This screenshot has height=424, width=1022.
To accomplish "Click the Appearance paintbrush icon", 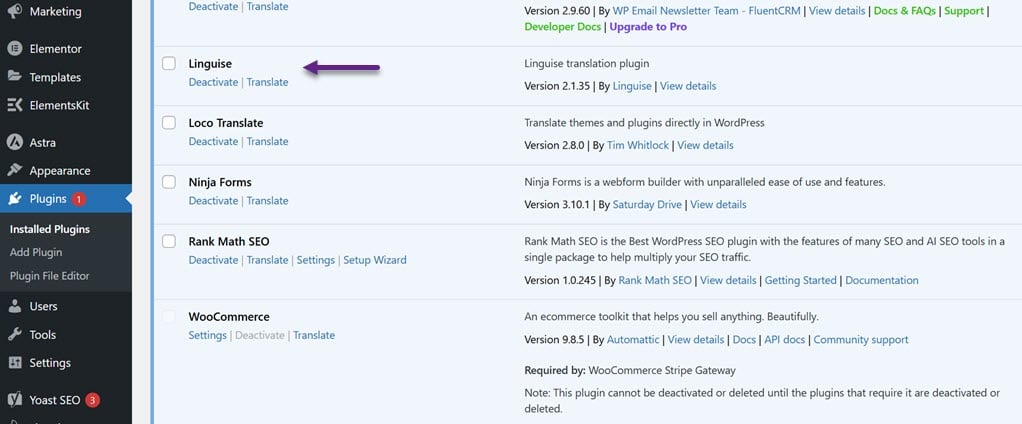I will pyautogui.click(x=14, y=171).
